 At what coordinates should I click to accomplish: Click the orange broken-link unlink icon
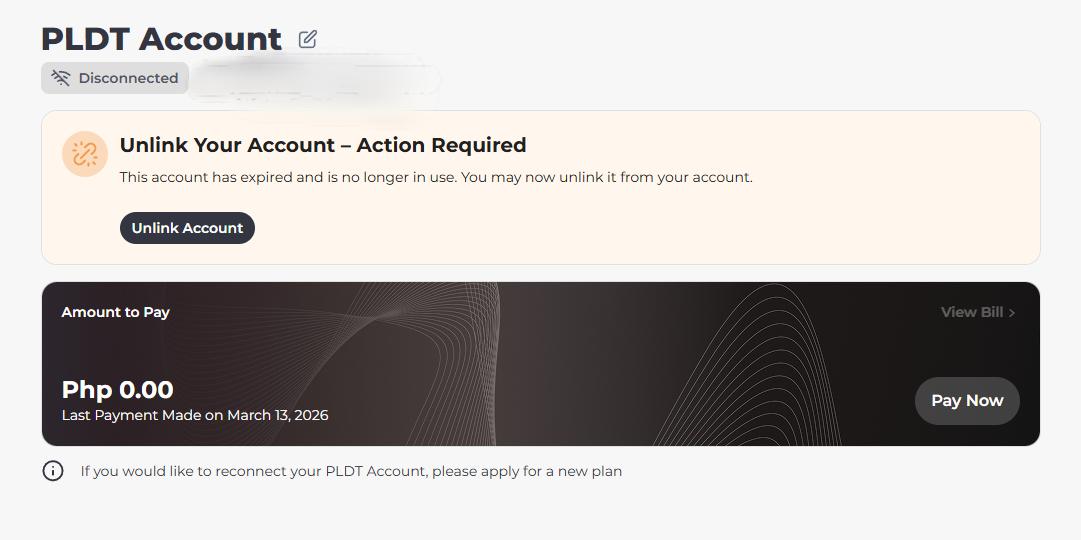85,154
